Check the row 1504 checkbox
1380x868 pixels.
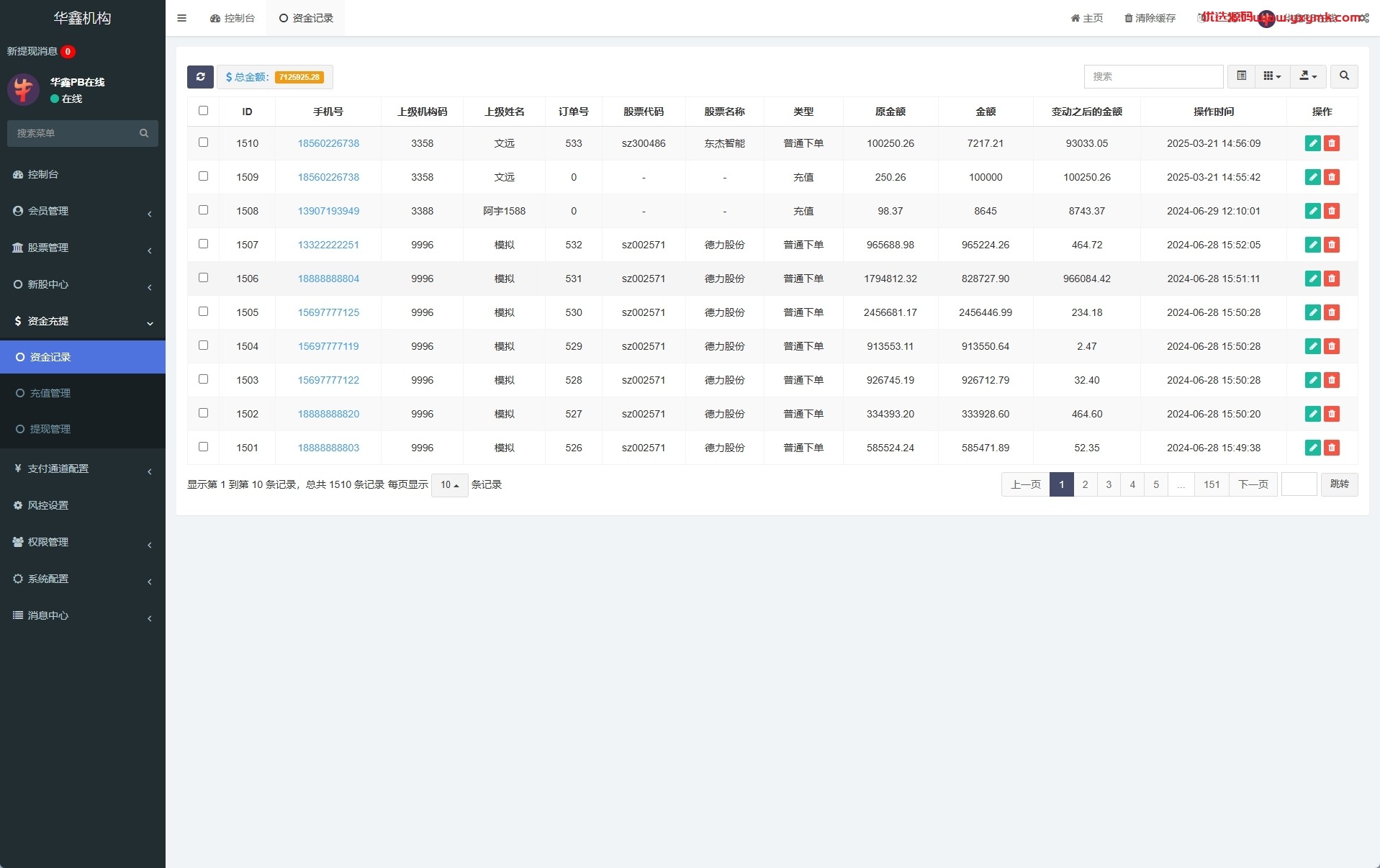pos(203,345)
